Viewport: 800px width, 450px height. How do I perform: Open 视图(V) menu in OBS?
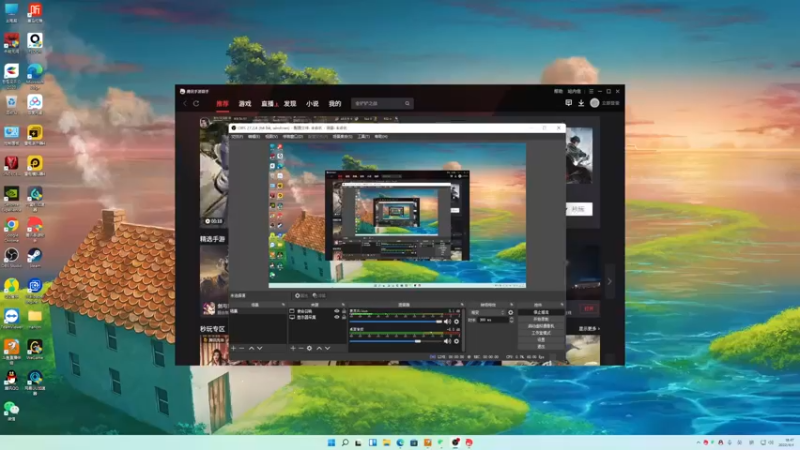pyautogui.click(x=271, y=136)
